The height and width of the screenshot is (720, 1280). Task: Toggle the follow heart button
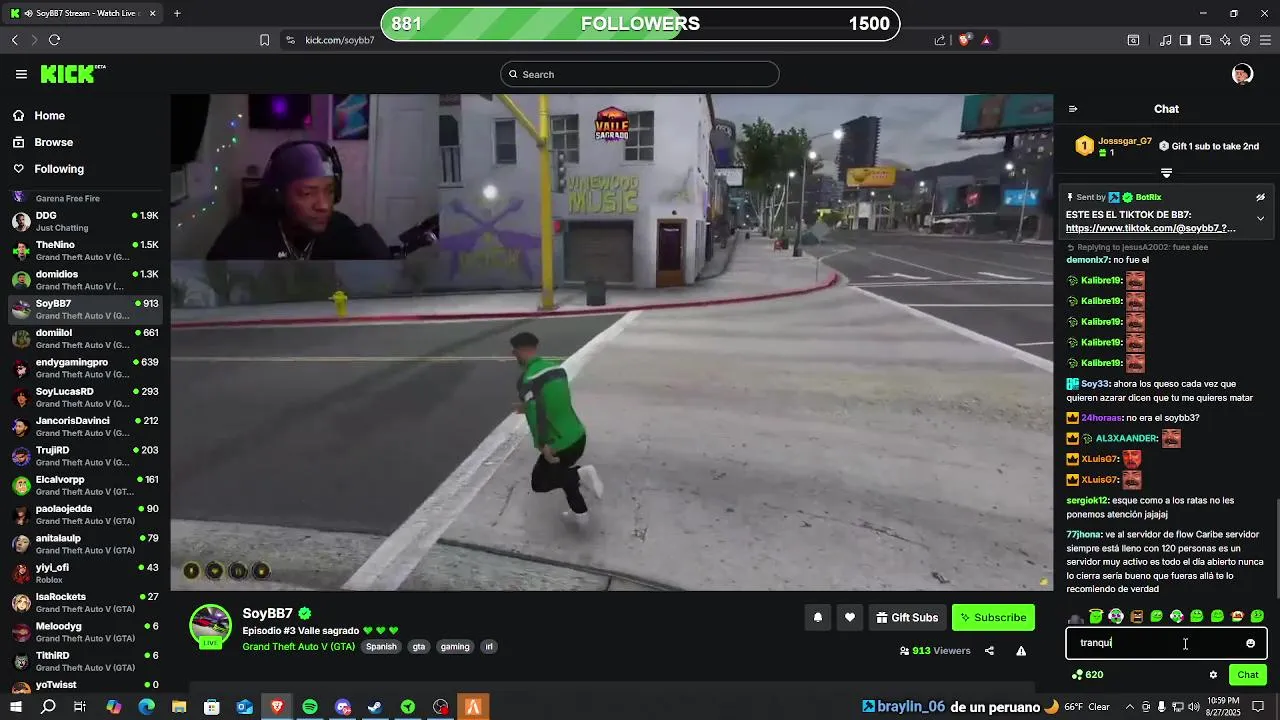pos(849,618)
